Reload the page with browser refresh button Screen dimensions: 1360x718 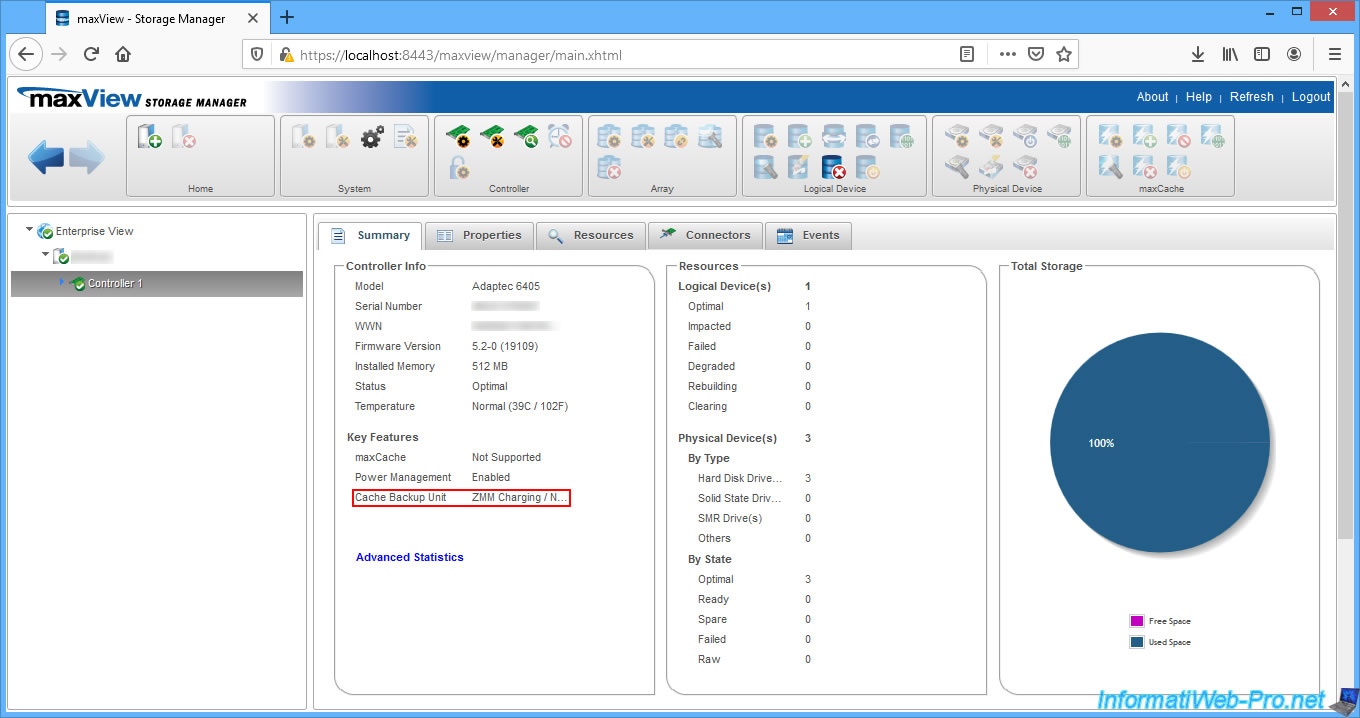(x=91, y=54)
